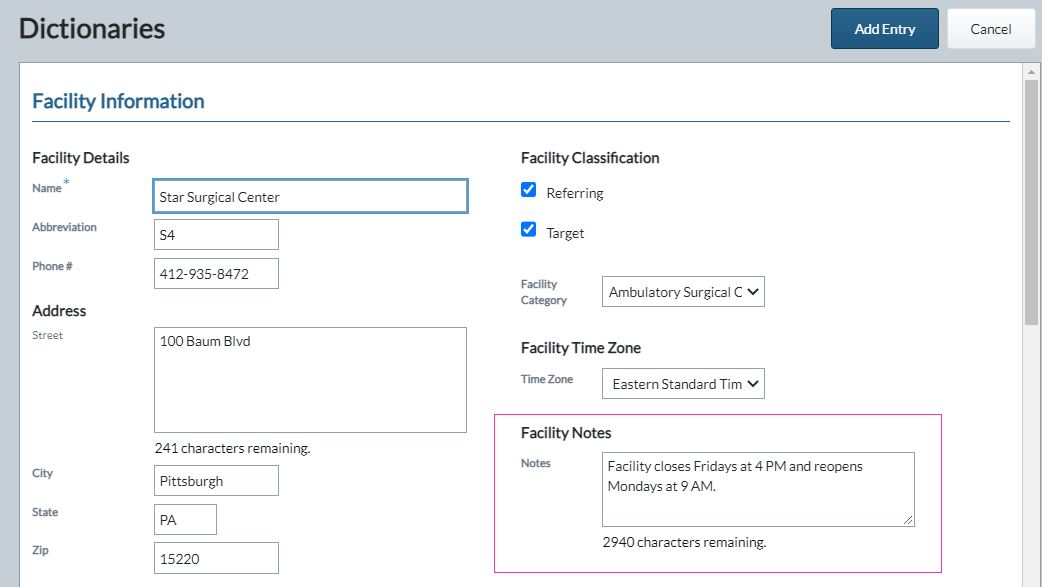Open the Time Zone dropdown
This screenshot has height=587, width=1042.
pyautogui.click(x=683, y=384)
